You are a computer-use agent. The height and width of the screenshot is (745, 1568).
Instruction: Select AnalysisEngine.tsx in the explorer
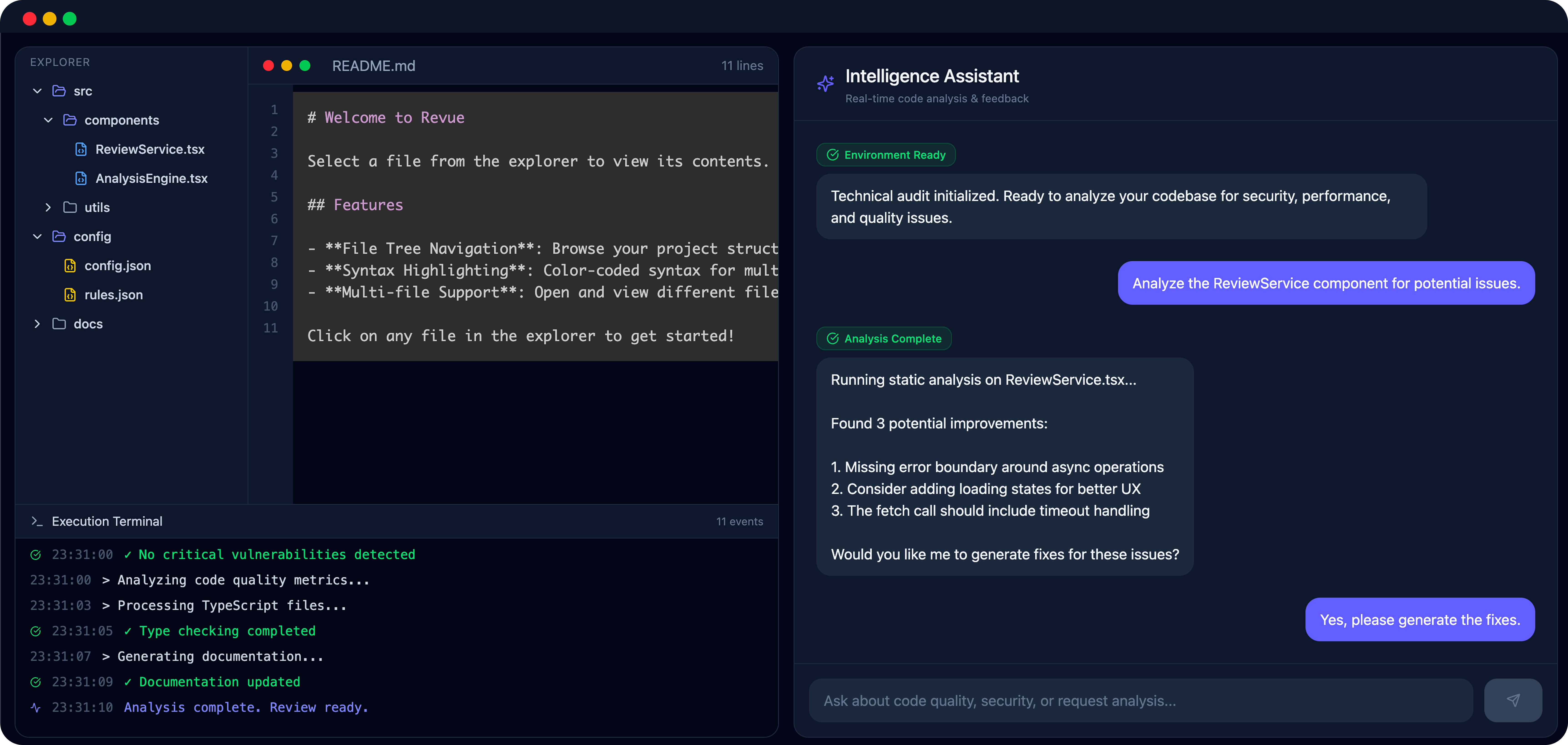pos(151,178)
